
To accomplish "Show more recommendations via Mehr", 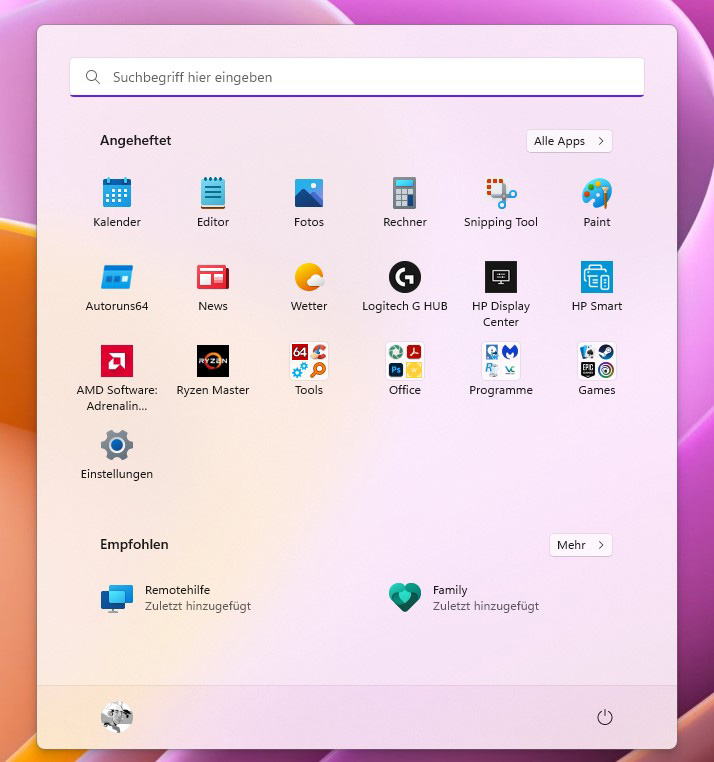I will (580, 545).
